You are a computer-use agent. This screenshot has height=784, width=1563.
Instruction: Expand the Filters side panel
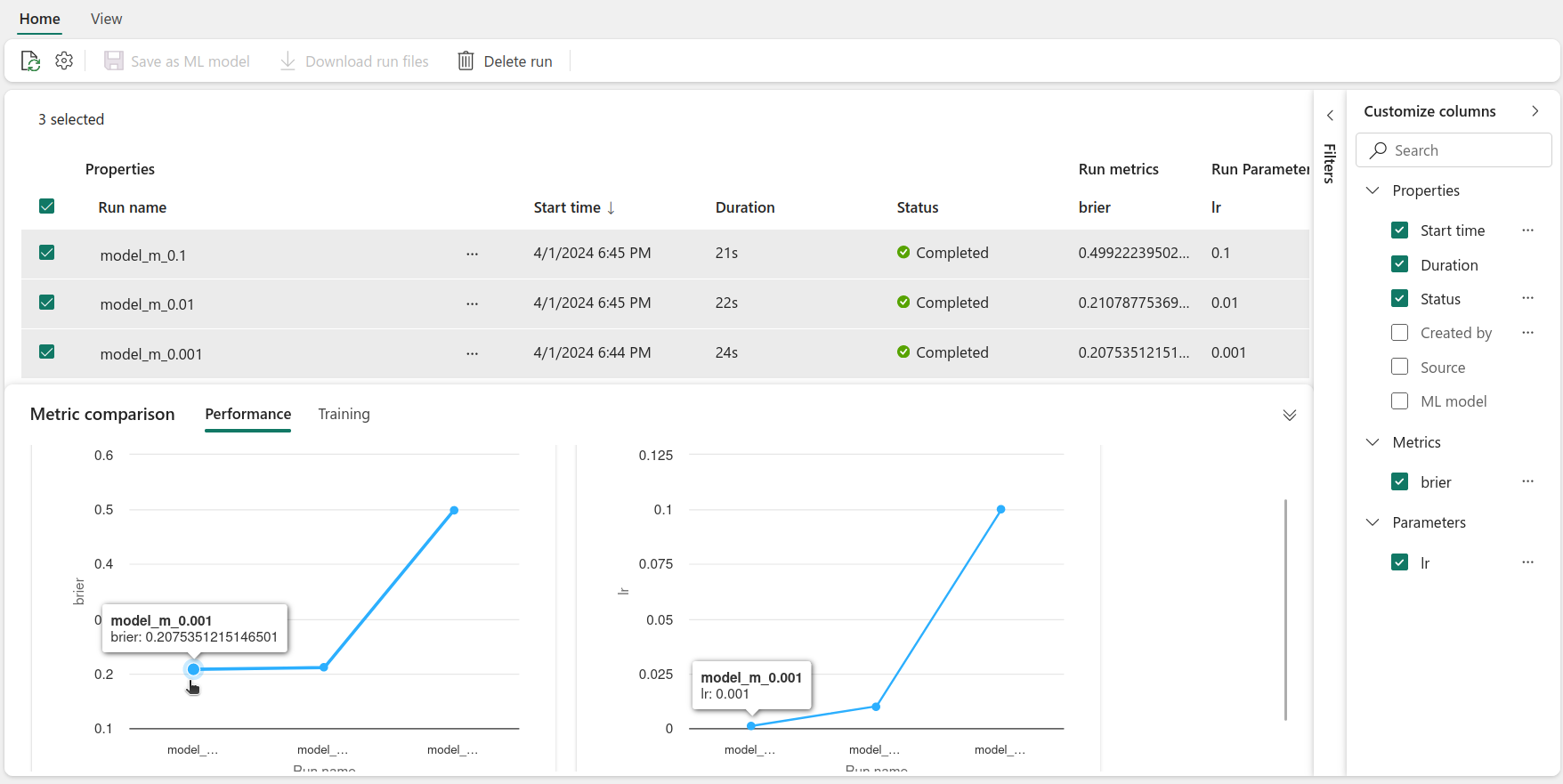click(1330, 116)
